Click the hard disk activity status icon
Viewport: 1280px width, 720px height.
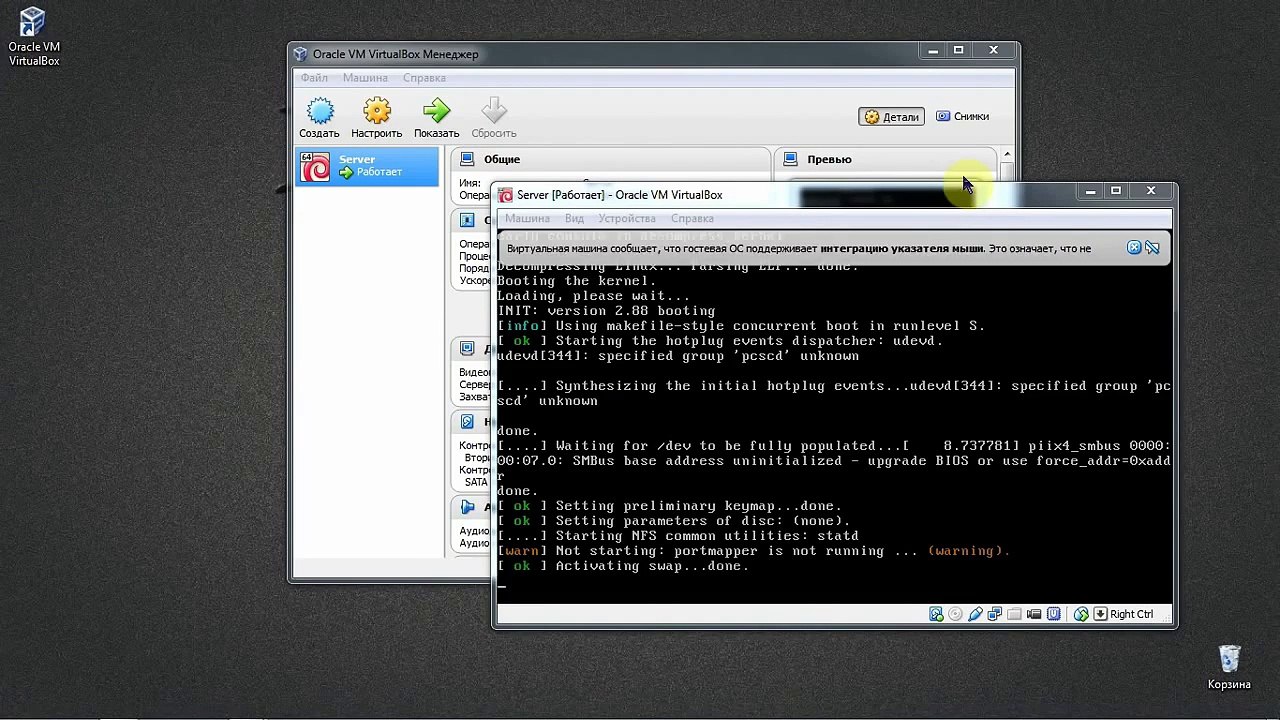(x=936, y=614)
